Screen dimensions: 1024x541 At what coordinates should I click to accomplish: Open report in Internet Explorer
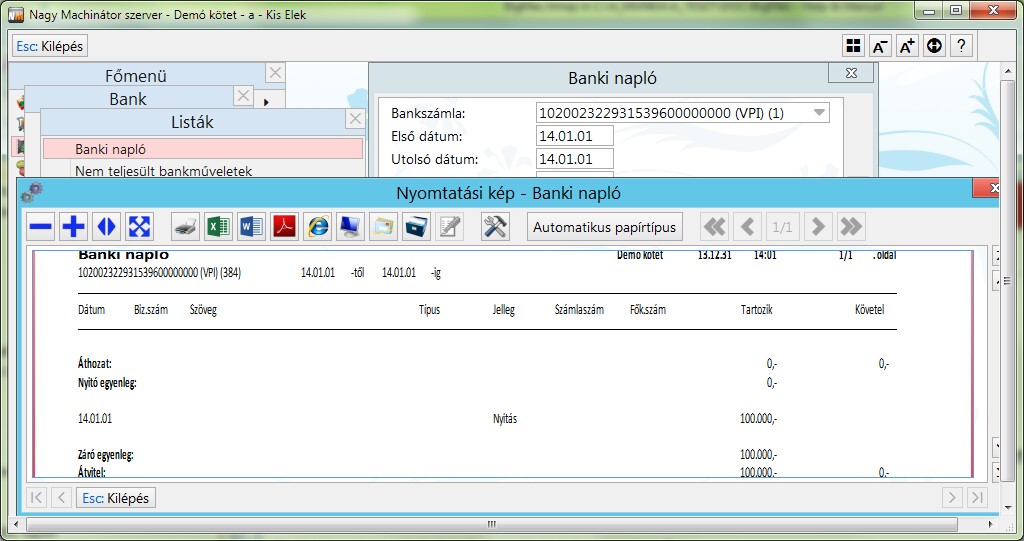pyautogui.click(x=319, y=227)
